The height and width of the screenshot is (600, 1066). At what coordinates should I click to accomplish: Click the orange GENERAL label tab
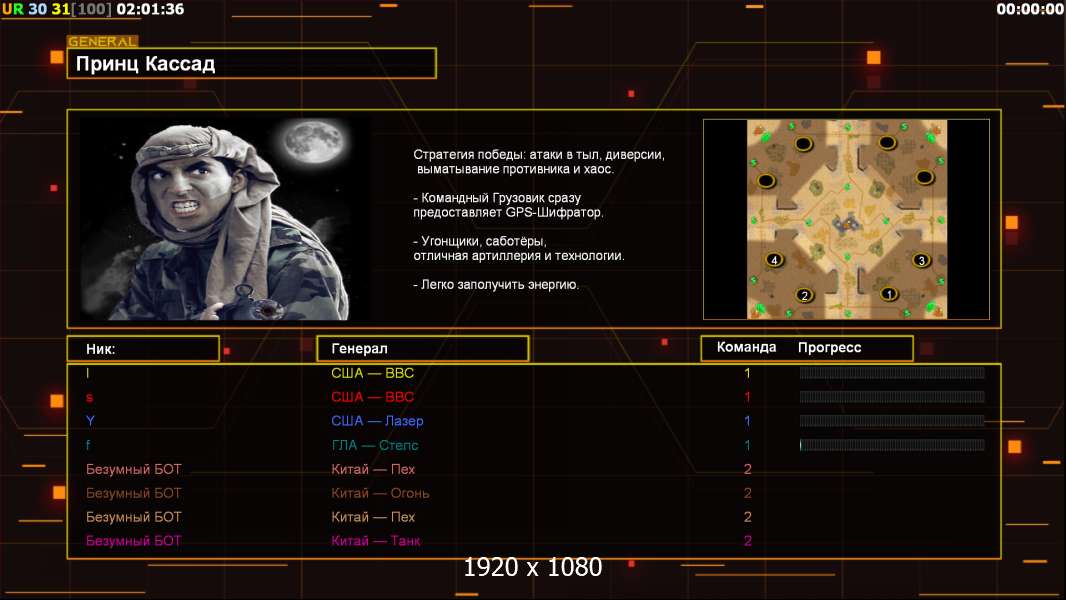103,41
